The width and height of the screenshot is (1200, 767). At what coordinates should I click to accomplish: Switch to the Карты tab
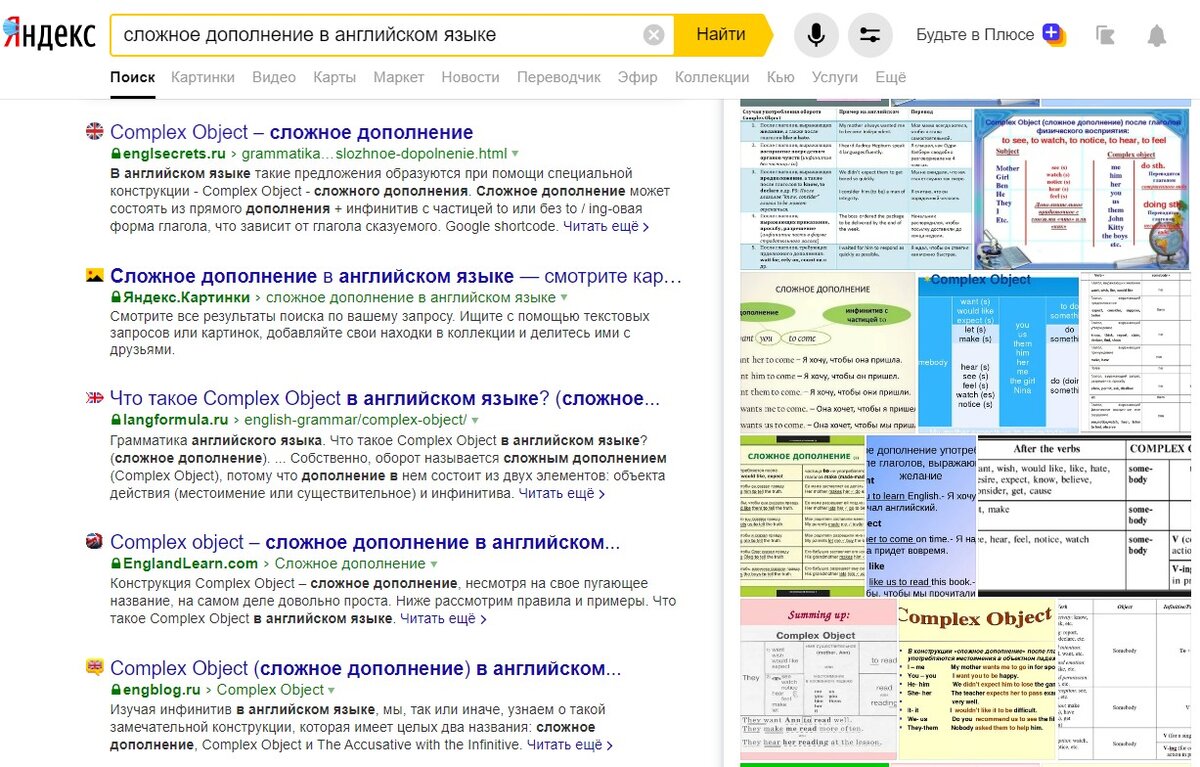click(x=334, y=77)
